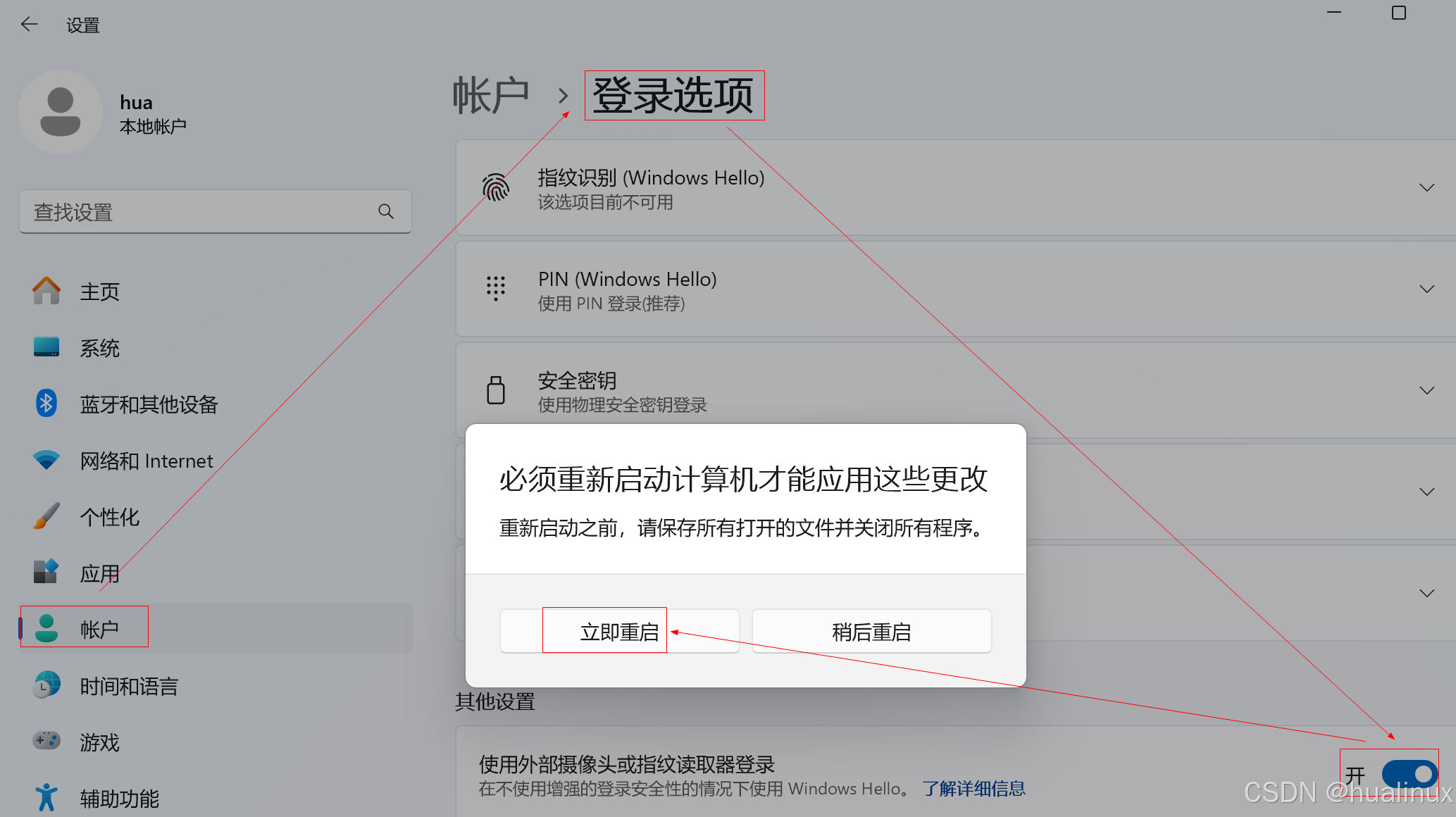Click the search magnifier icon

point(385,211)
